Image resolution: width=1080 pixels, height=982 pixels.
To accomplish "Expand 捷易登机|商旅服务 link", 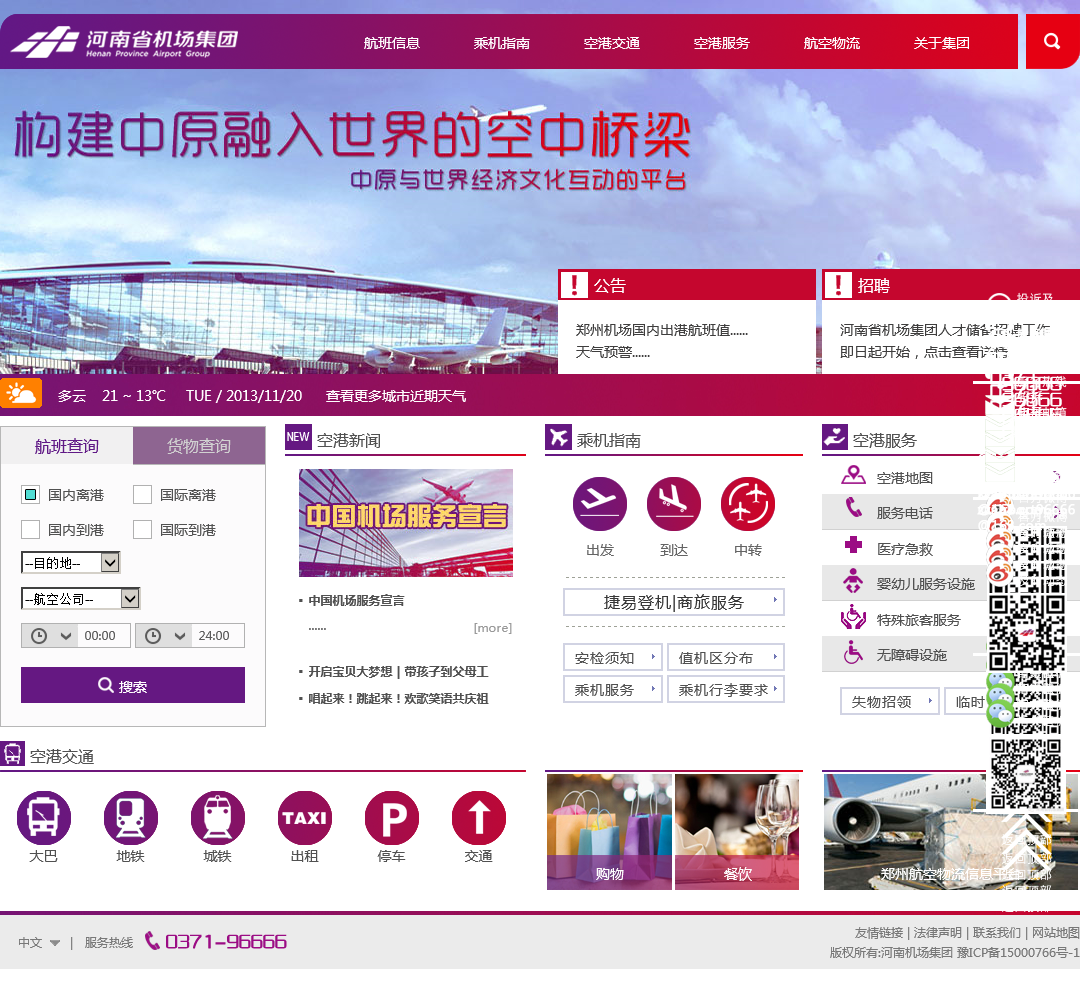I will pos(674,602).
